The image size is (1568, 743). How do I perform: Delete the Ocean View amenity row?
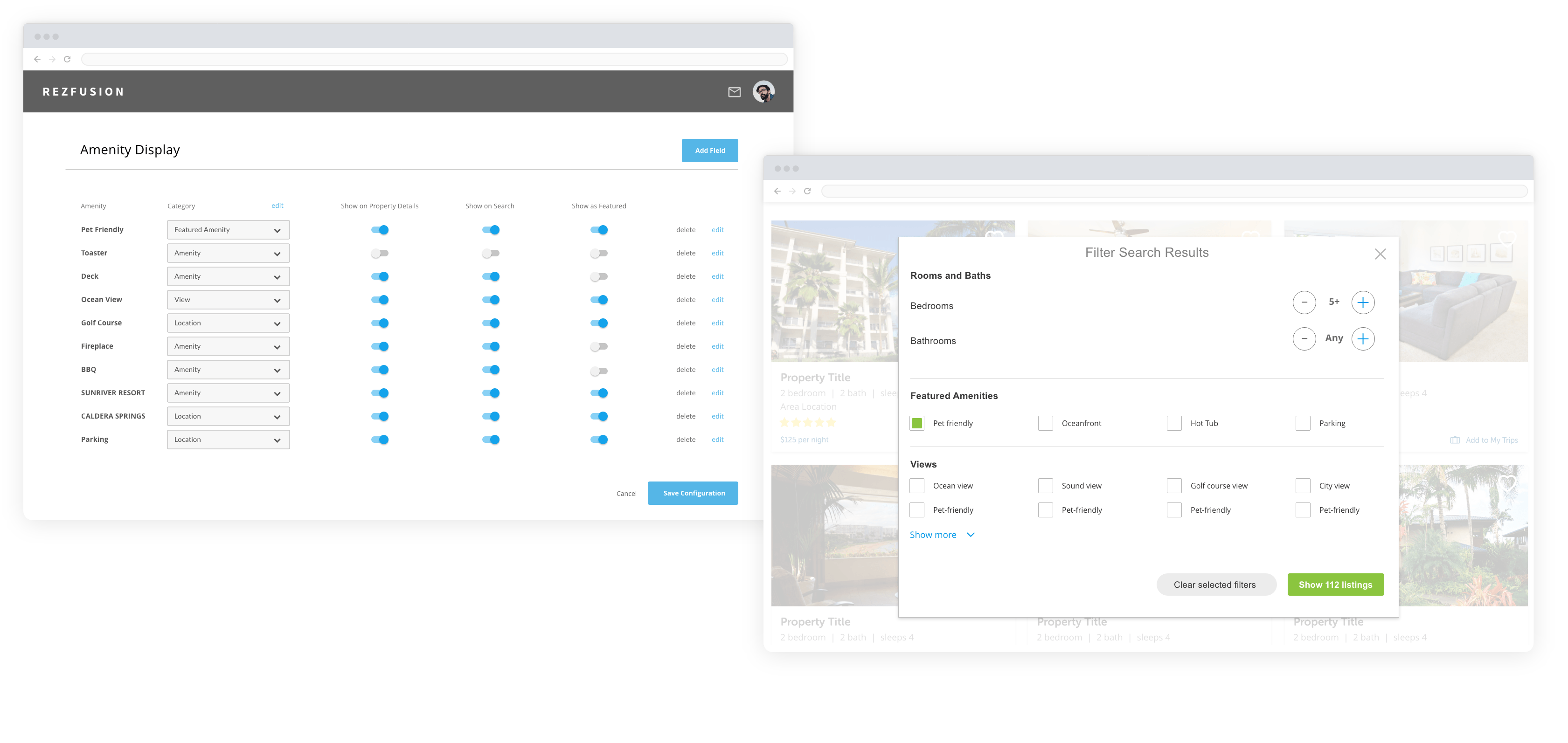686,300
